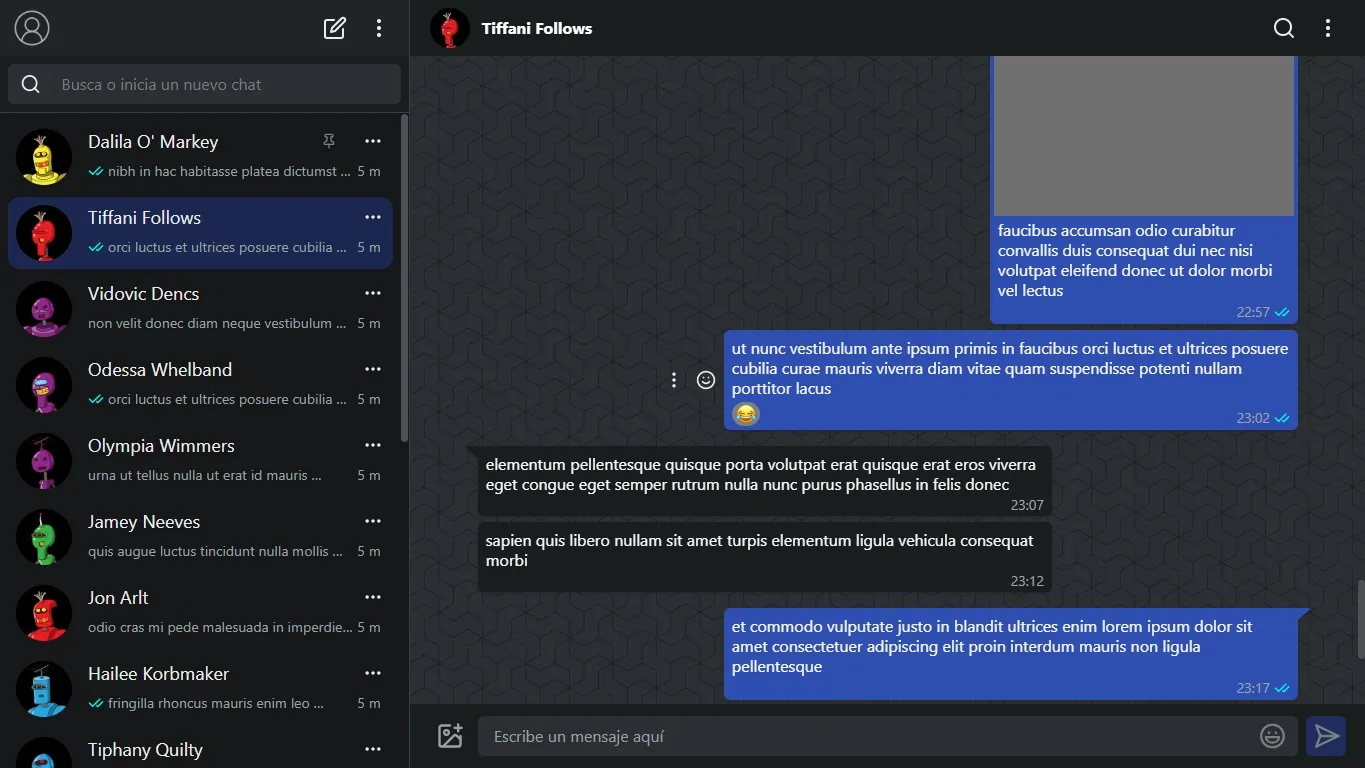The height and width of the screenshot is (768, 1365).
Task: Open chat header three-dot menu
Action: pyautogui.click(x=1328, y=28)
